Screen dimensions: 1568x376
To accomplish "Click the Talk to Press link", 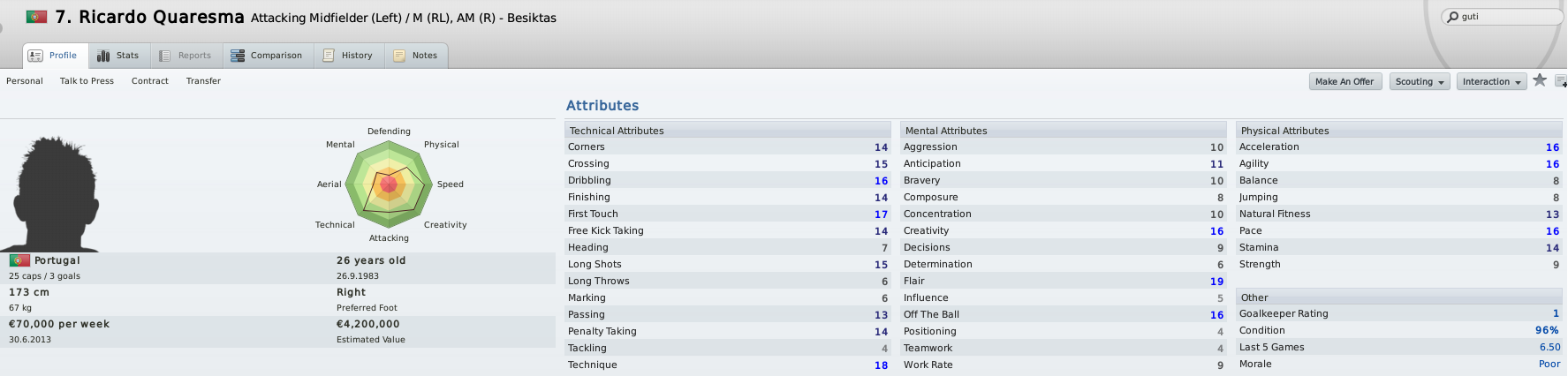I will tap(87, 81).
